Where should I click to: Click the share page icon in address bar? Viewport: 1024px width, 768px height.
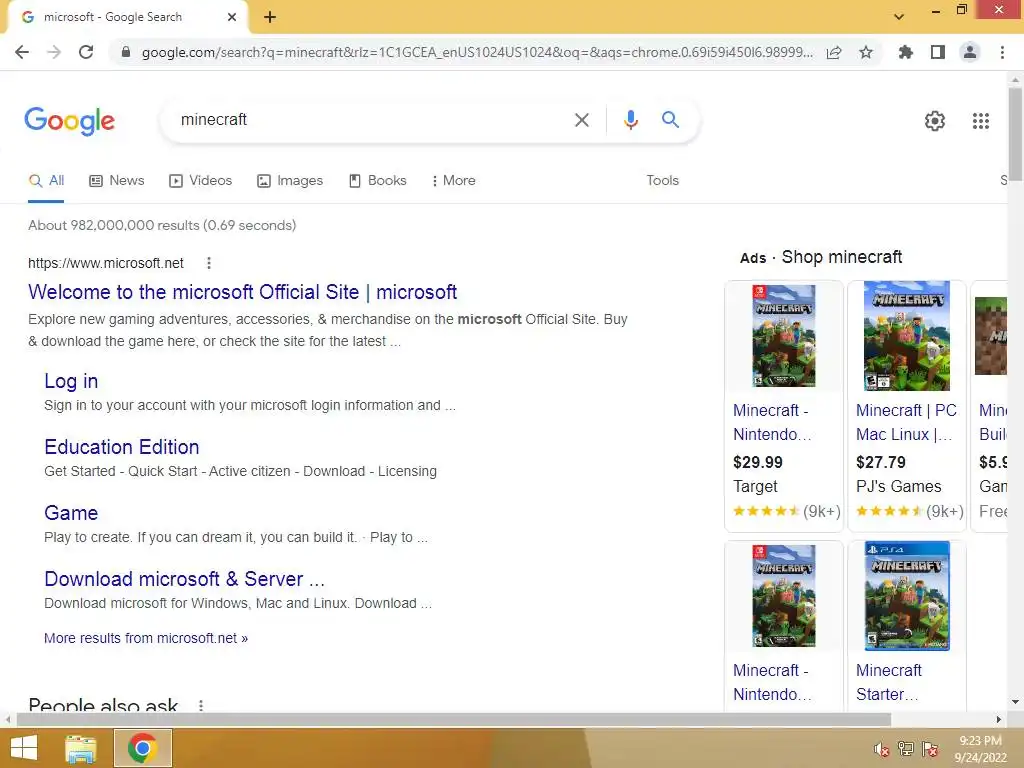click(x=834, y=52)
